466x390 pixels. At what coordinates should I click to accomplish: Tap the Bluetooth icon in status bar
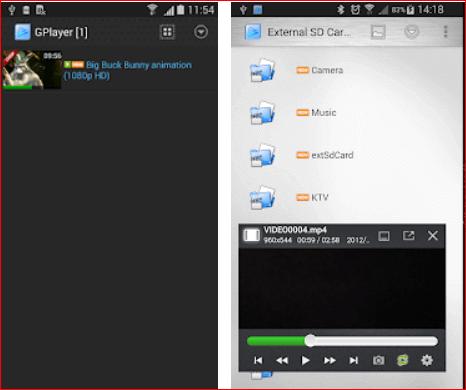340,10
